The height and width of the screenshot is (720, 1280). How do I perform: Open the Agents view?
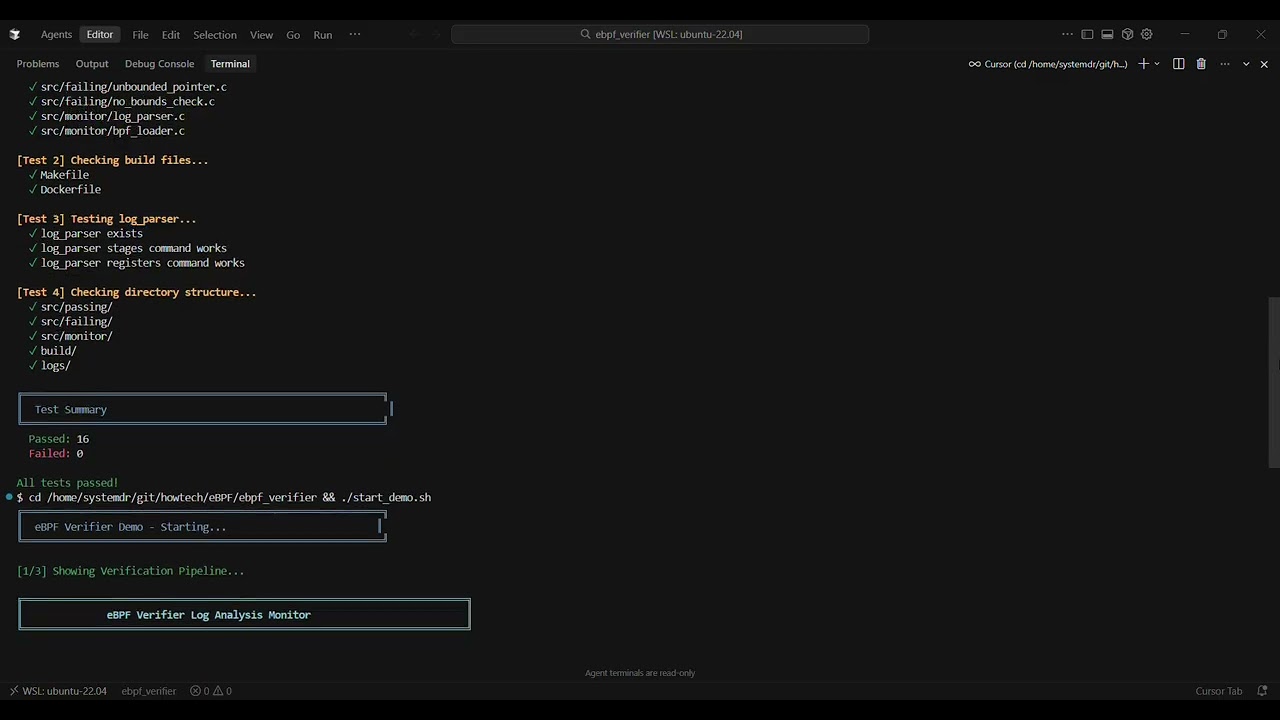point(56,34)
